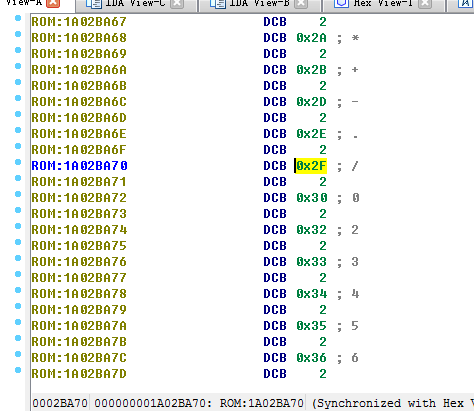Toggle breakpoint dot at ROM:1A02BA6A
The height and width of the screenshot is (411, 474).
18,66
